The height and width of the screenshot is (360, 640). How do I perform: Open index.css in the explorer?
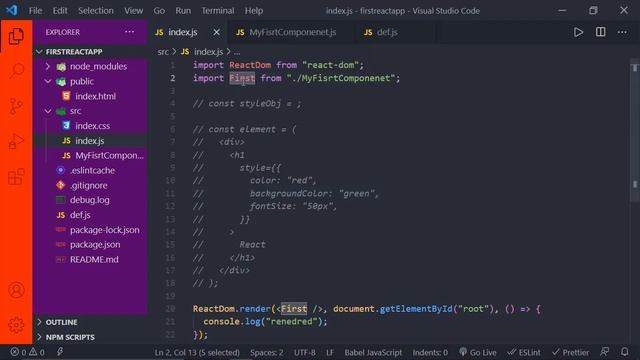91,126
